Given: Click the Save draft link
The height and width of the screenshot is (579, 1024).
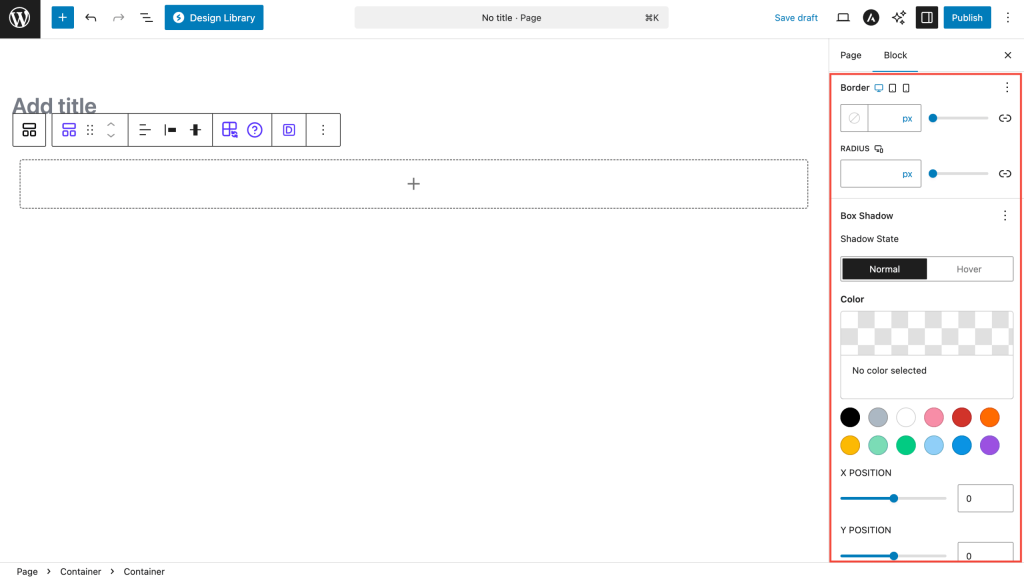Looking at the screenshot, I should (x=796, y=18).
